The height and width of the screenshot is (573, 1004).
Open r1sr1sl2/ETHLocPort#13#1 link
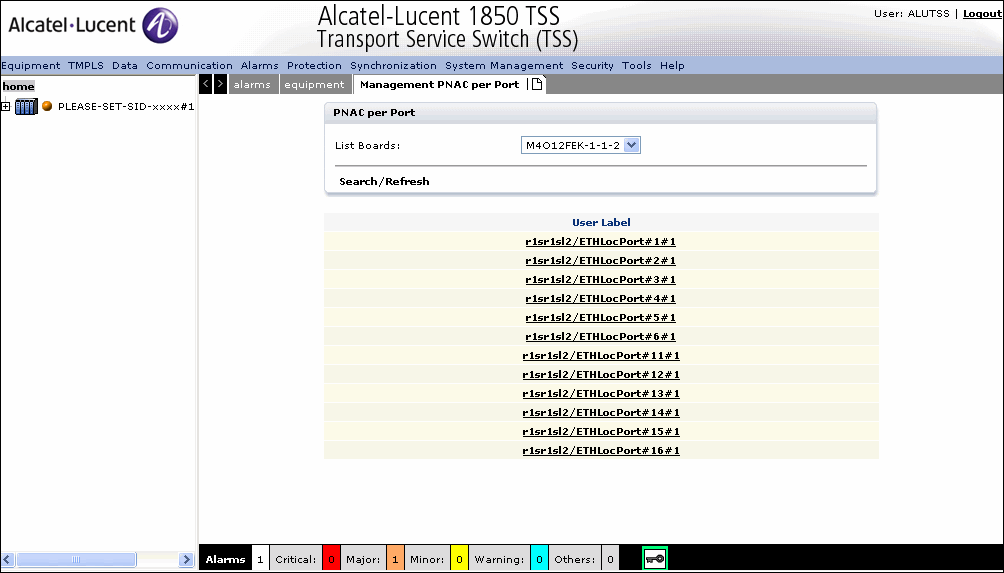click(601, 393)
